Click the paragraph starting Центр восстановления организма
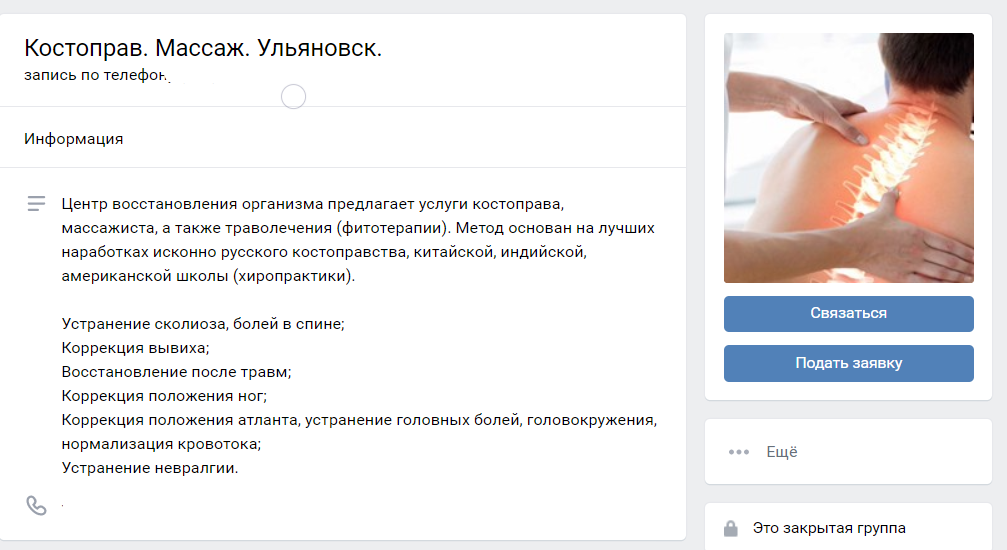This screenshot has width=1007, height=550. click(358, 240)
